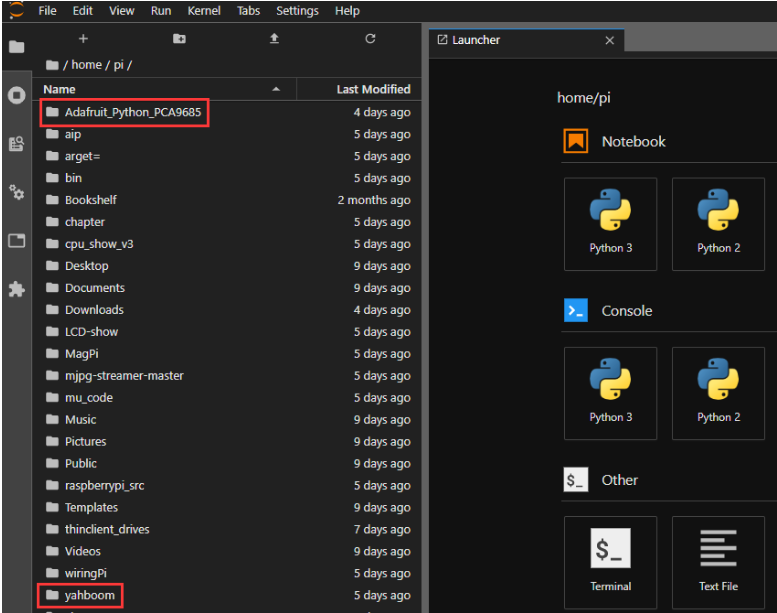
Task: Select the raspberrypi_src folder
Action: [227, 486]
